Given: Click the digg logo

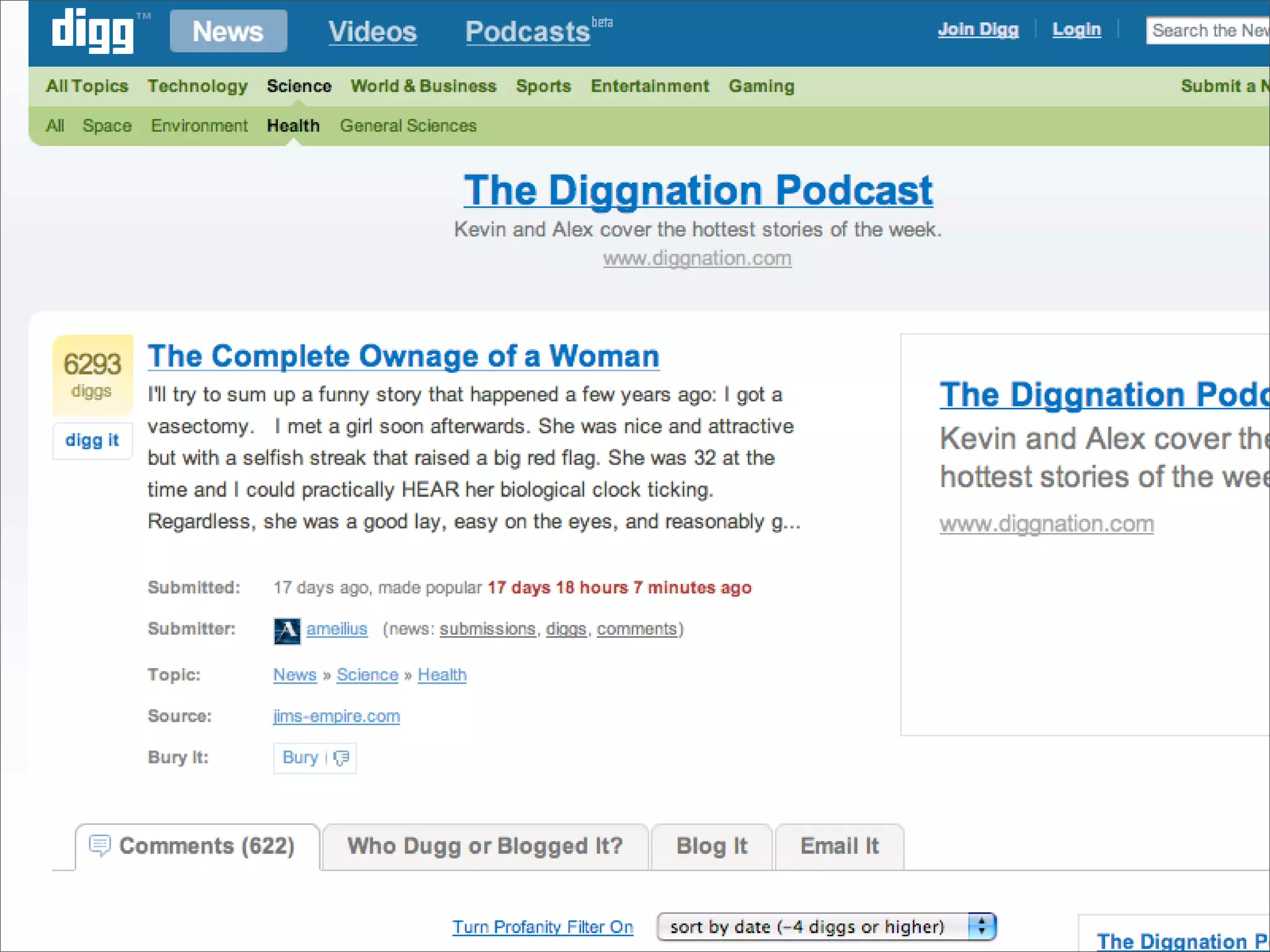Looking at the screenshot, I should tap(93, 31).
